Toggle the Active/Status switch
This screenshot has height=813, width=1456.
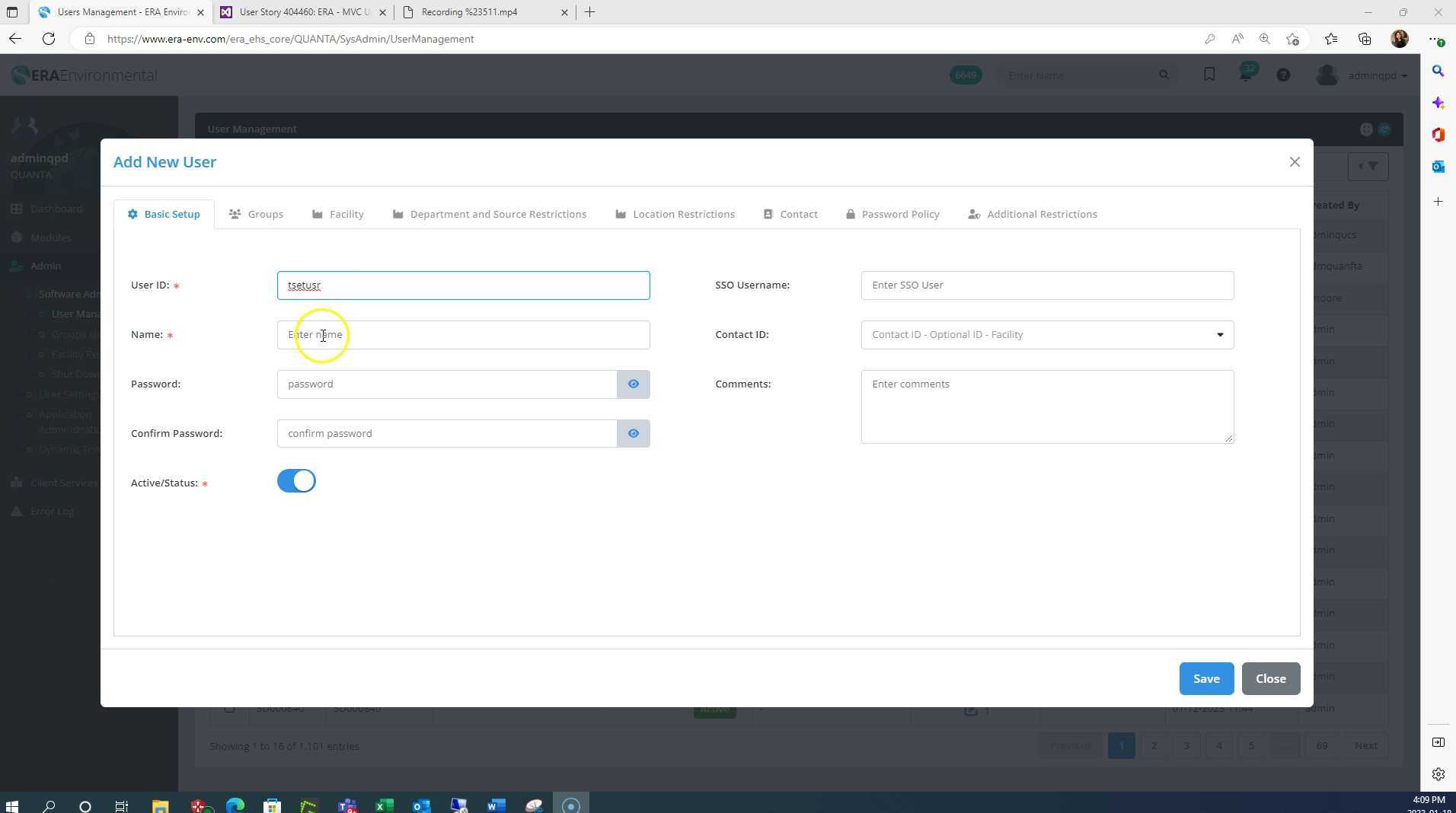(x=296, y=481)
